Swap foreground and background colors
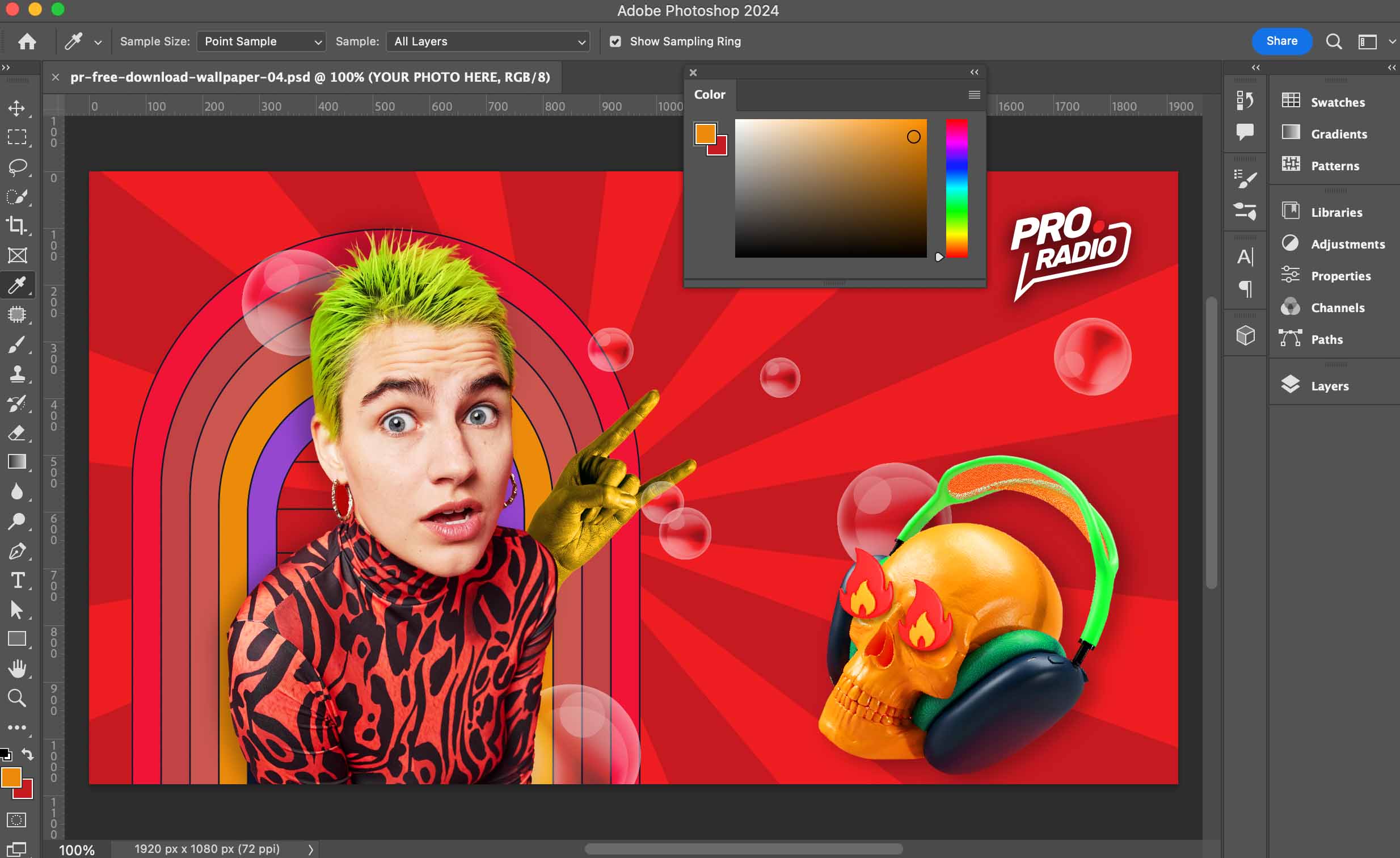The width and height of the screenshot is (1400, 858). (27, 755)
